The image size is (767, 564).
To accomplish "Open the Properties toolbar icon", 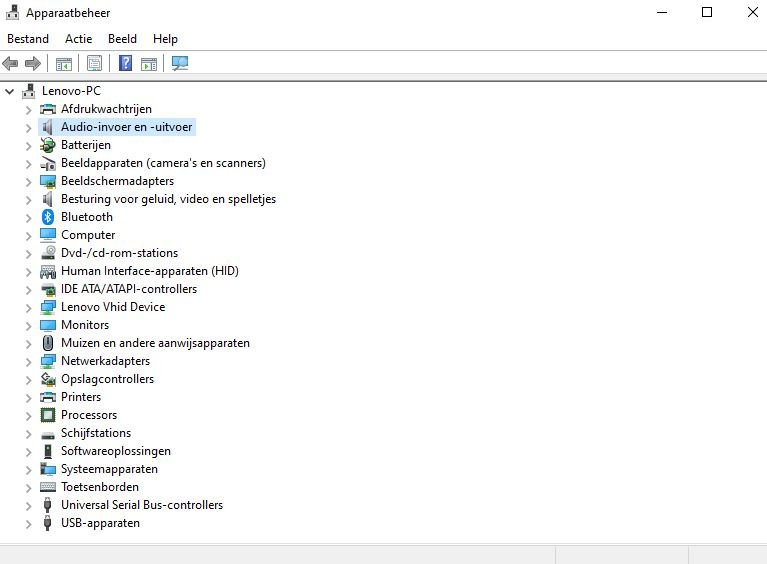I will [94, 63].
